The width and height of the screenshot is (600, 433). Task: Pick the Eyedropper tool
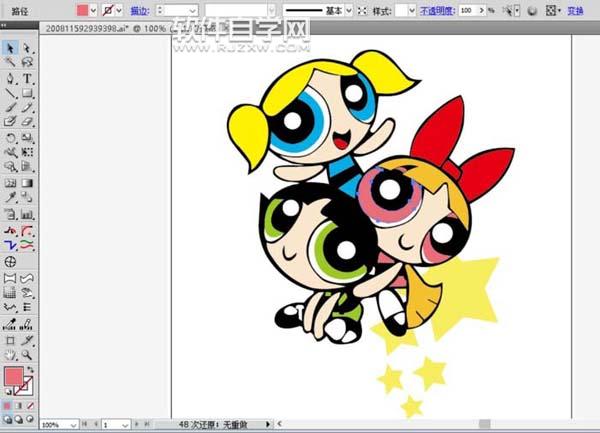pos(10,198)
